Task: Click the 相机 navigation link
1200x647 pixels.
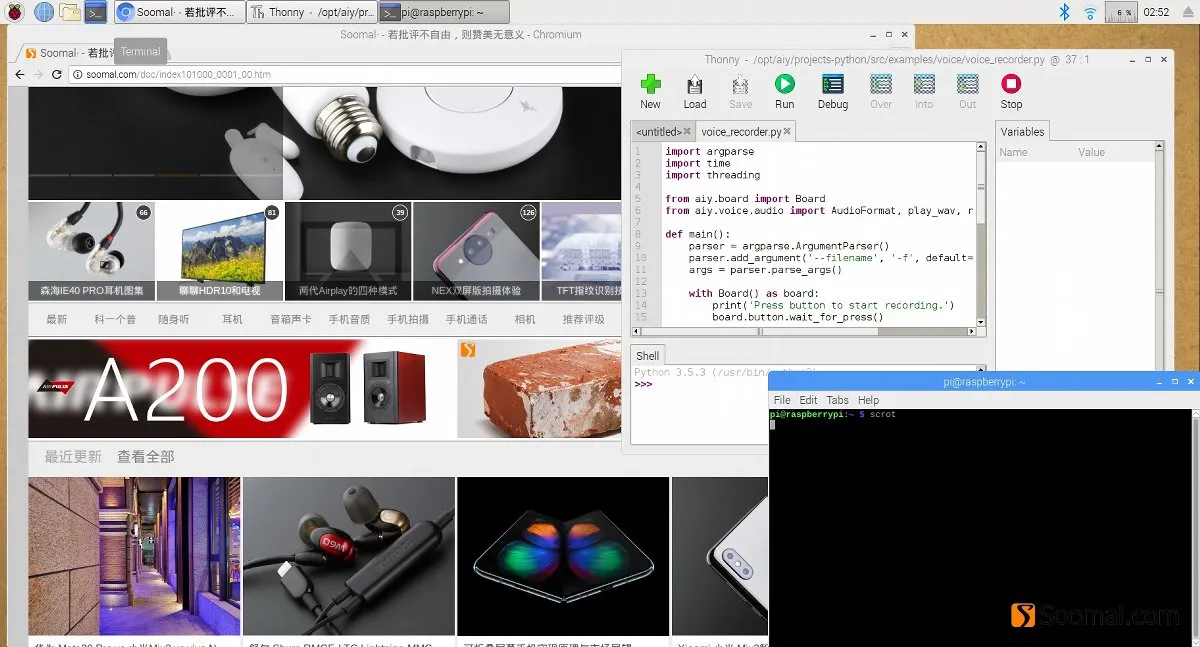Action: (525, 319)
